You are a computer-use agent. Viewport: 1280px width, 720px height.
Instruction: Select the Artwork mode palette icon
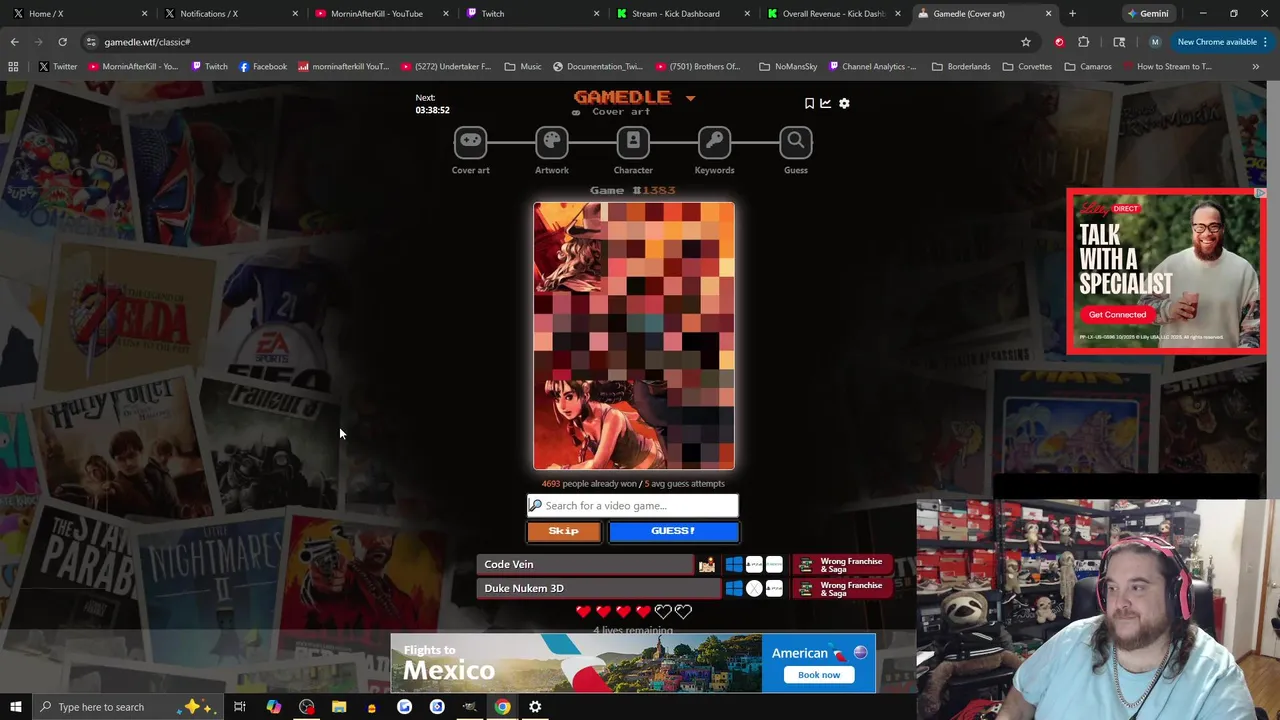tap(551, 143)
